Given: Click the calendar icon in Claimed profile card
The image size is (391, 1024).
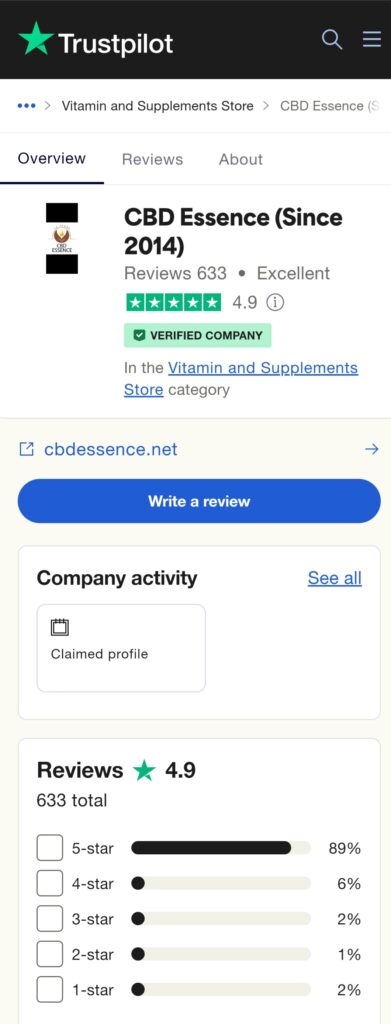Looking at the screenshot, I should pyautogui.click(x=59, y=628).
